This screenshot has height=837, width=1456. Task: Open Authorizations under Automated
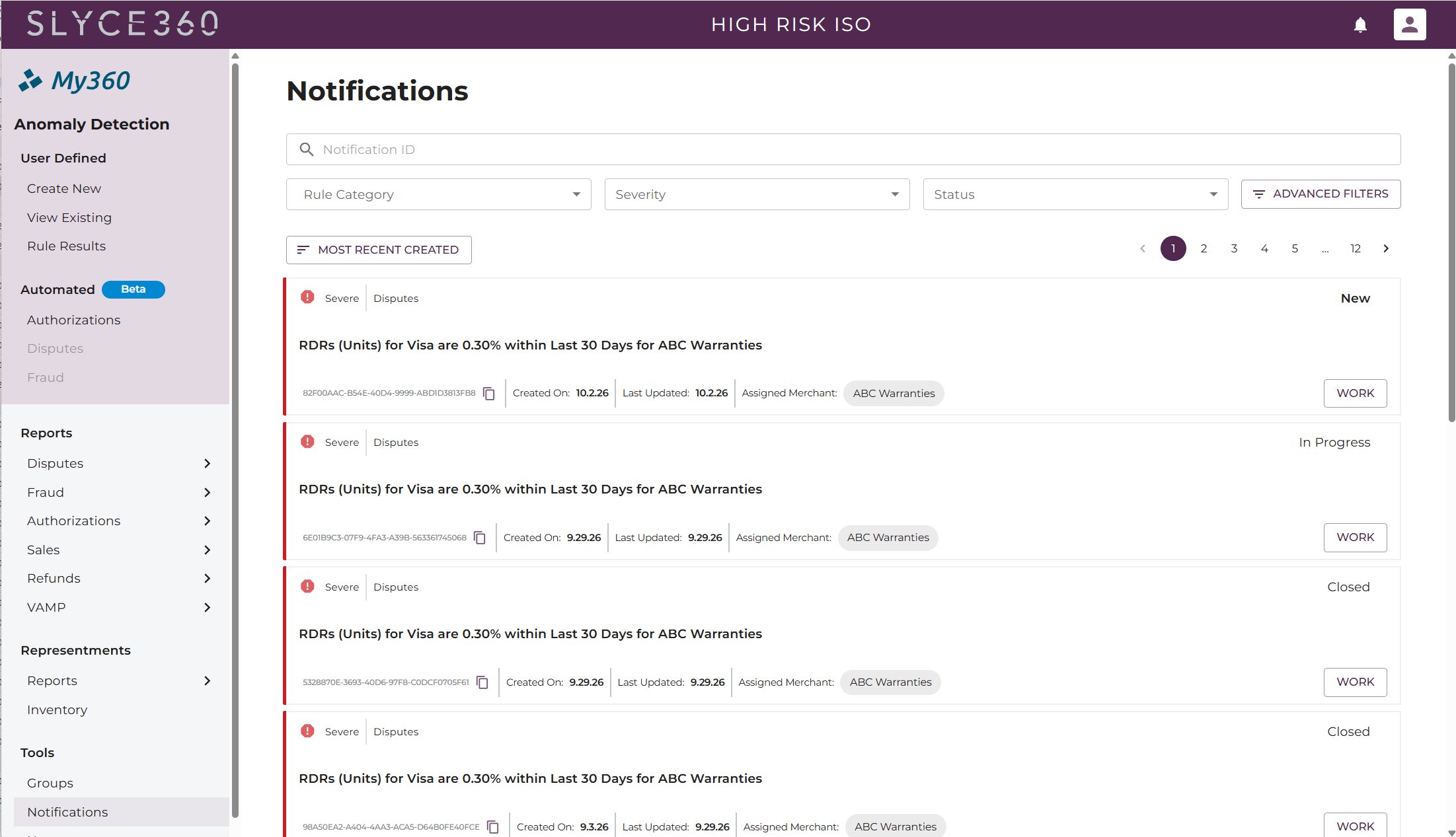73,320
